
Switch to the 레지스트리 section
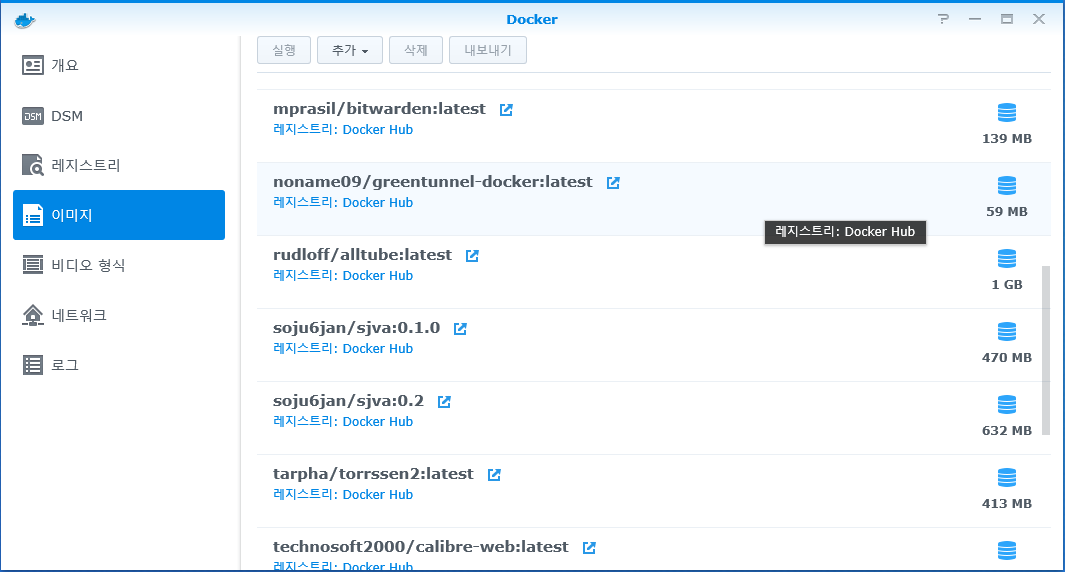click(x=119, y=165)
